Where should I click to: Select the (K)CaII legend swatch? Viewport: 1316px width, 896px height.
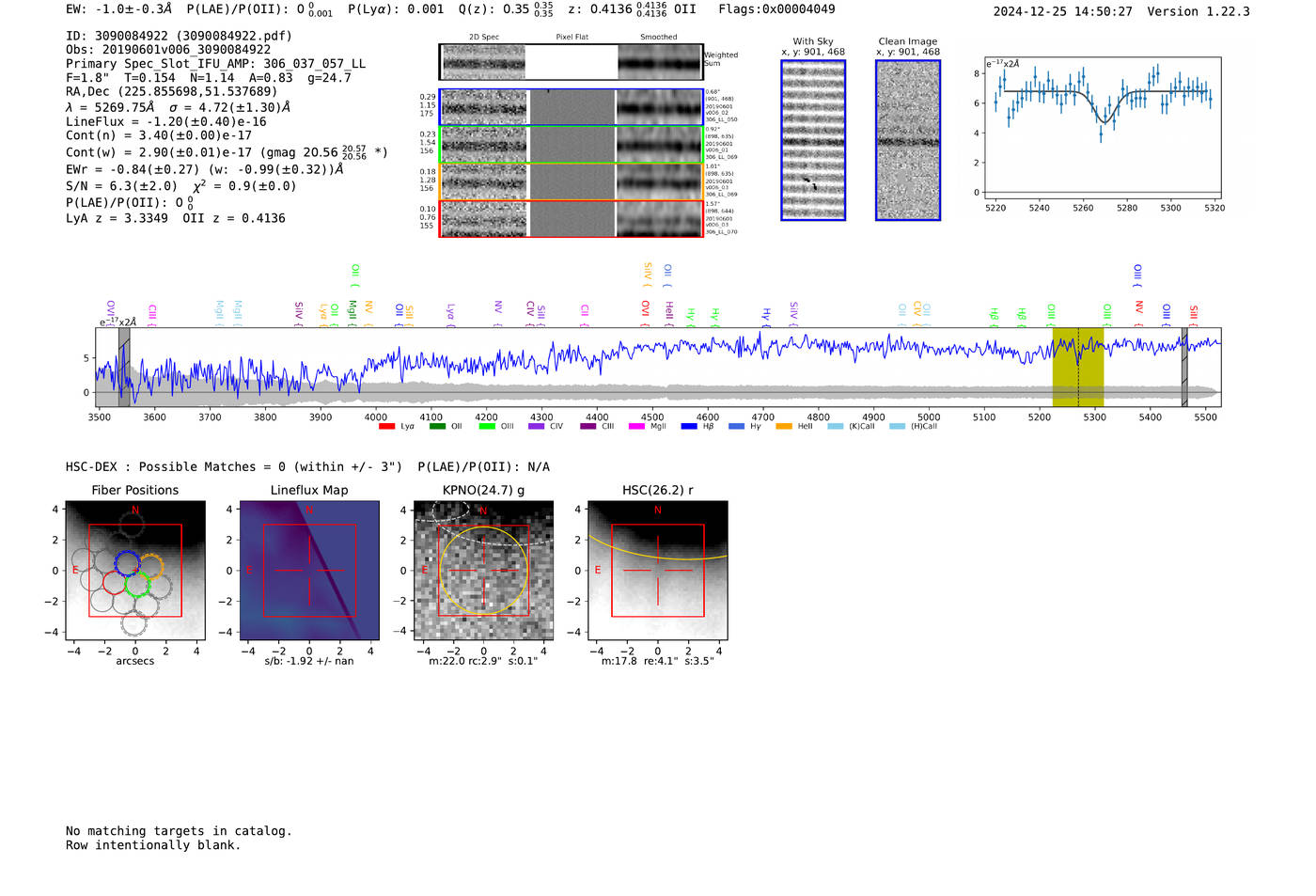click(x=836, y=427)
